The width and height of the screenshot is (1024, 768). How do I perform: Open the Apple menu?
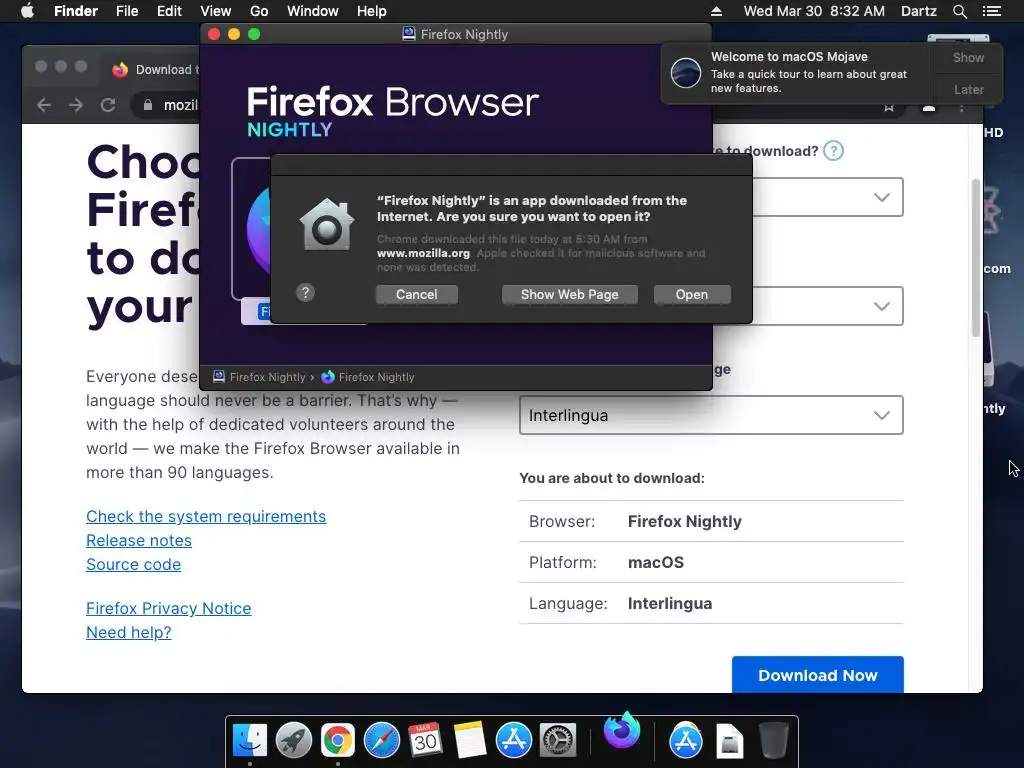(27, 11)
